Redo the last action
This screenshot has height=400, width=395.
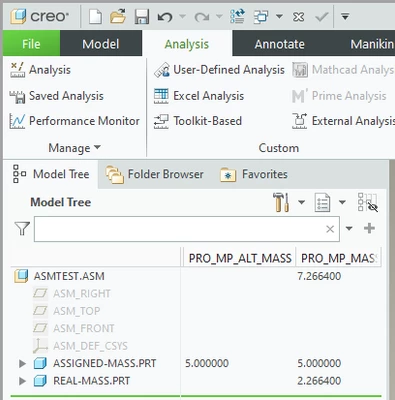coord(201,17)
